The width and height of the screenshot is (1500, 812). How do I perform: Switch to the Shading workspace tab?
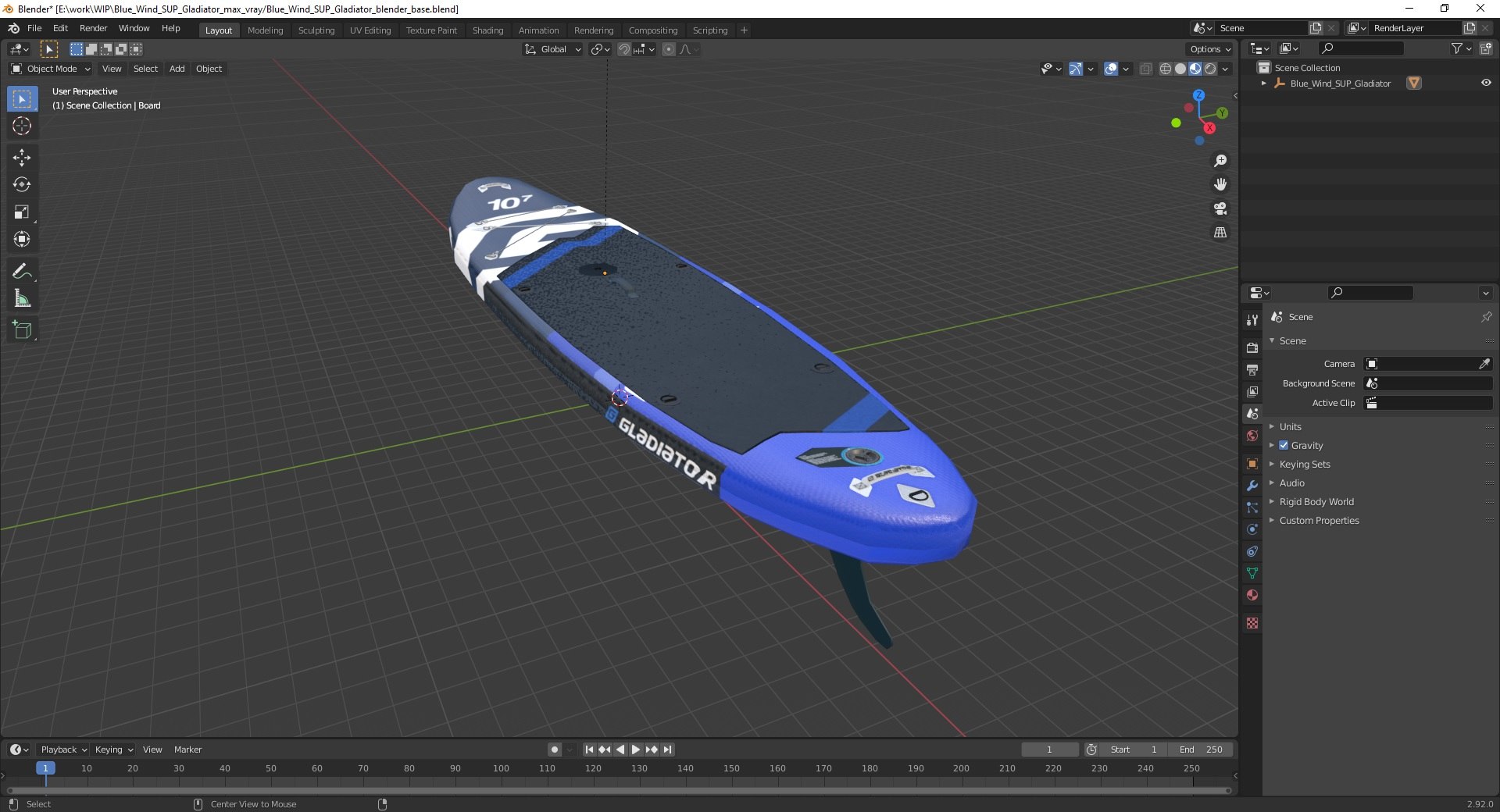(x=487, y=30)
